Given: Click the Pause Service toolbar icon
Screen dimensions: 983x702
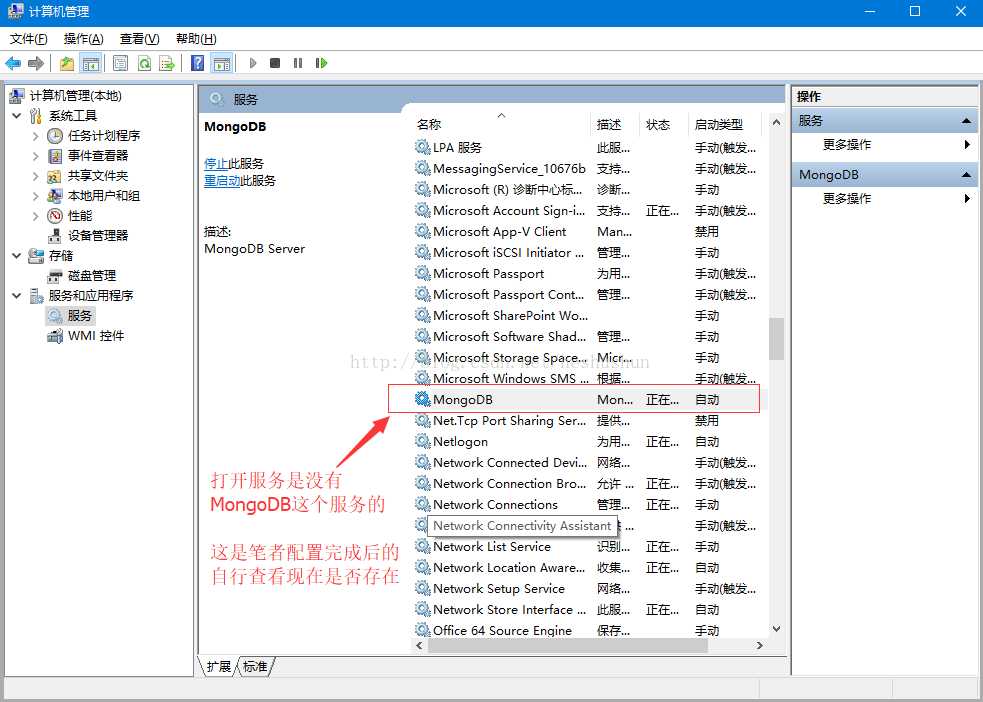Looking at the screenshot, I should [298, 63].
